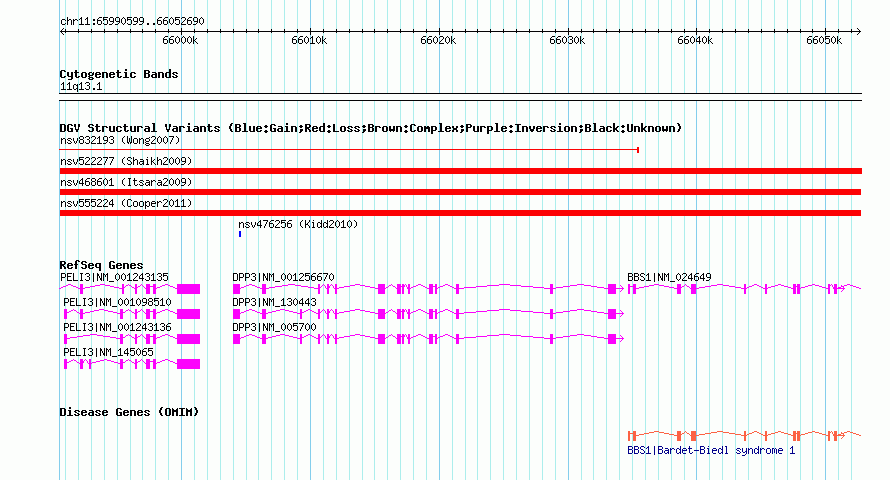Select the PELI3 NM_145065 gene glyph
The width and height of the screenshot is (890, 480).
coord(132,364)
